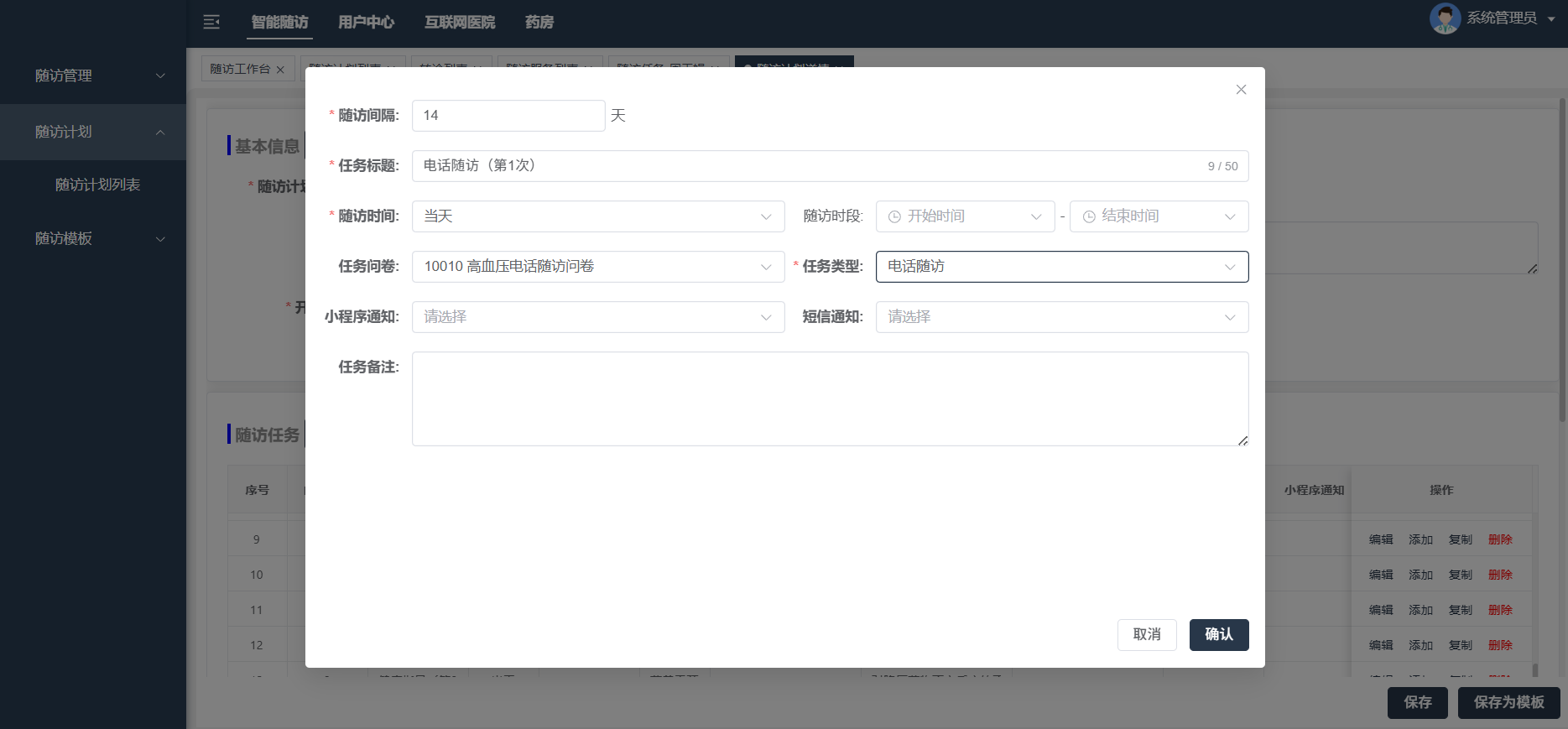Expand the 随访管理 sidebar section
This screenshot has height=729, width=1568.
[x=93, y=76]
